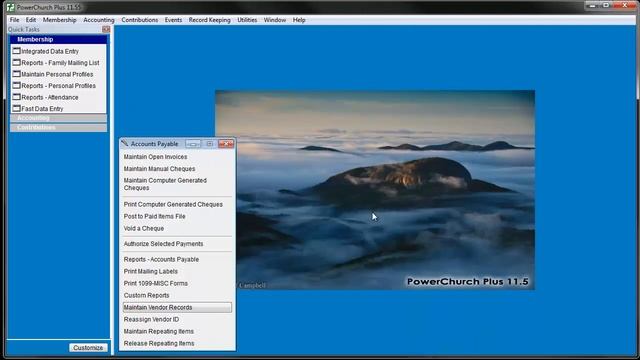Open Reports - Accounts Payable

tap(161, 259)
